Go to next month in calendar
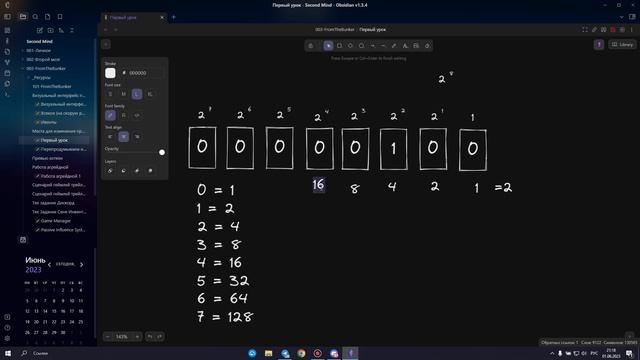Screen dimensions: 640x360 [x=82, y=264]
